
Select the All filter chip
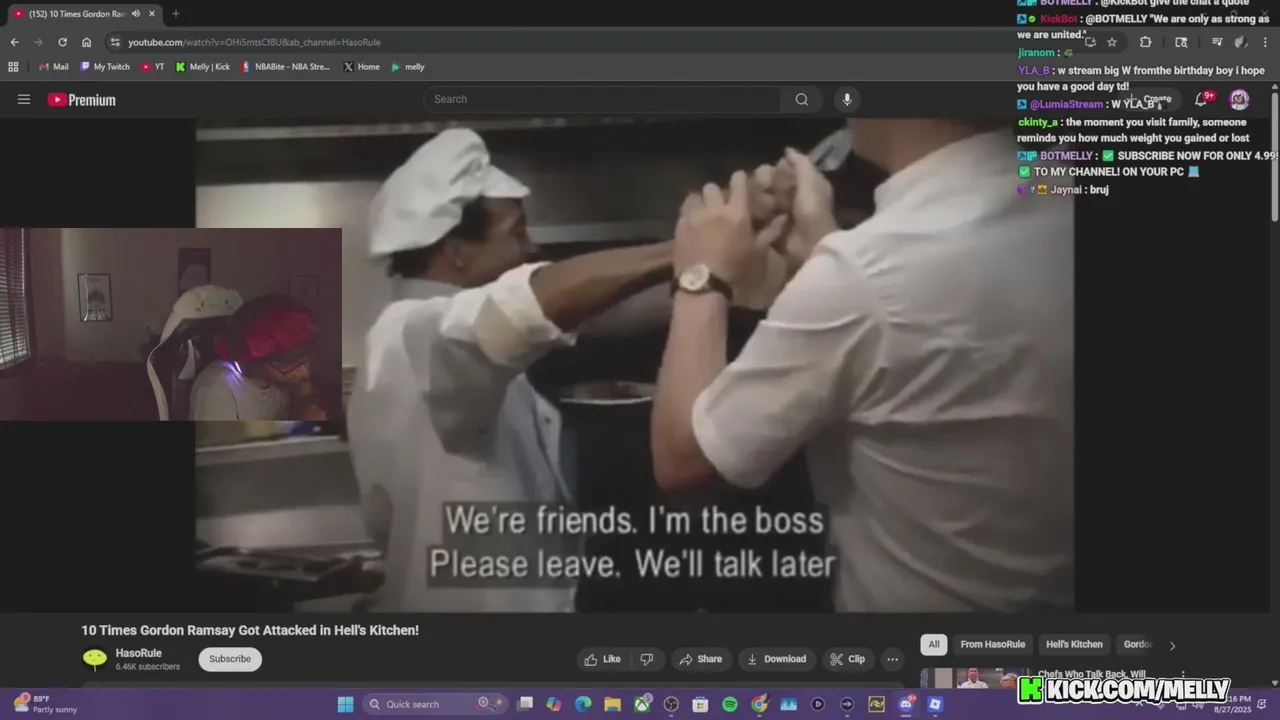tap(933, 644)
